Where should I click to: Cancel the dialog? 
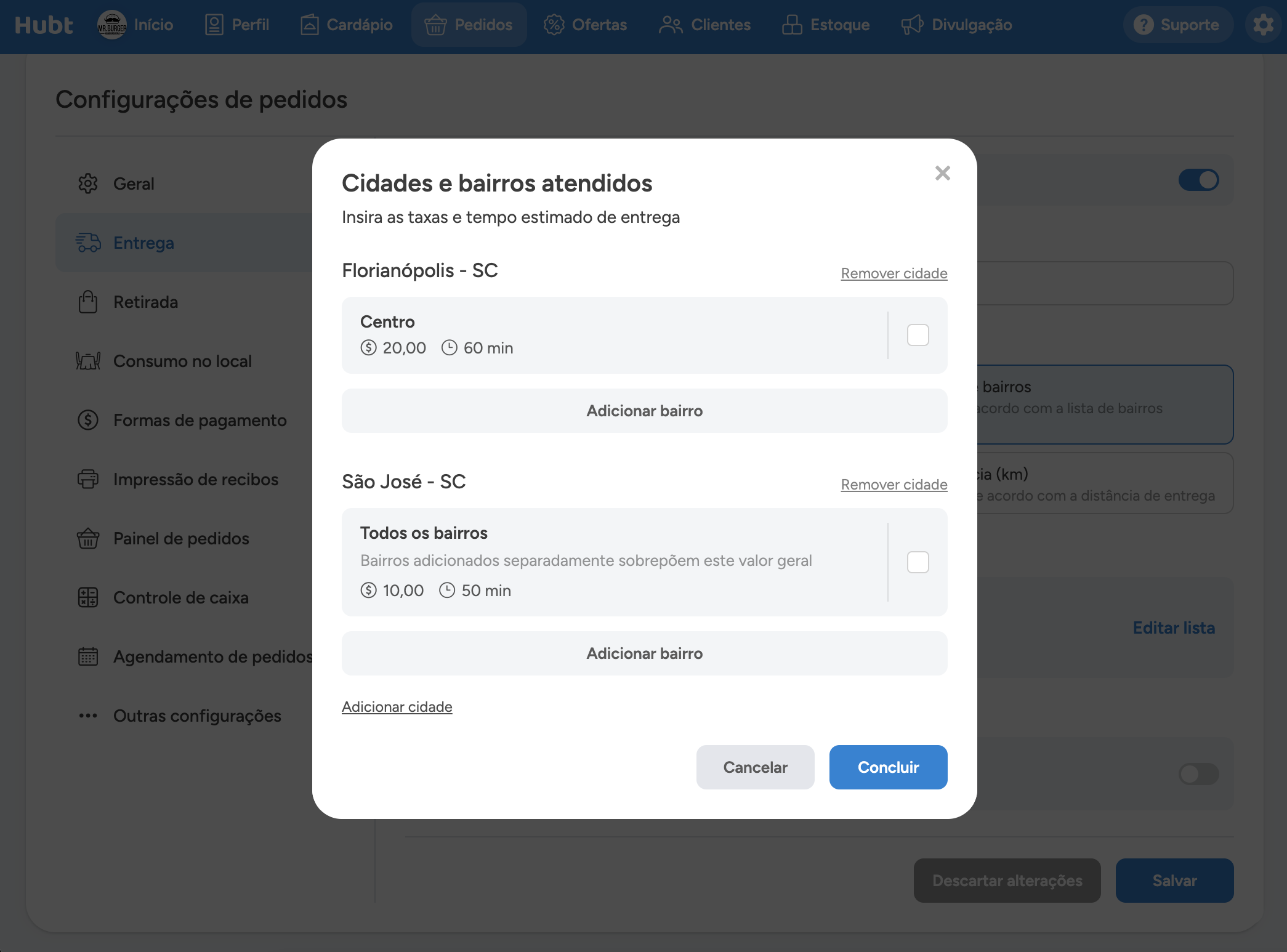tap(755, 767)
